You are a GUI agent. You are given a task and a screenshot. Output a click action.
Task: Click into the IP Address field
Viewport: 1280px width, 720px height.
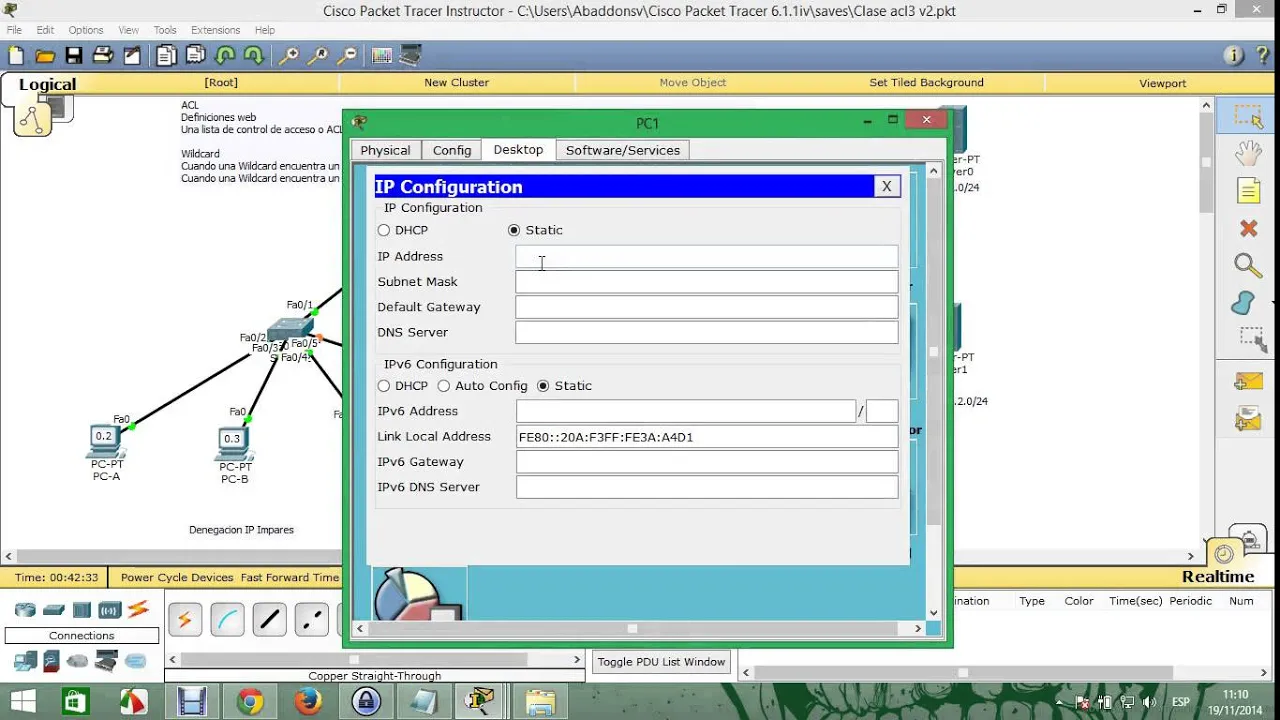[706, 256]
